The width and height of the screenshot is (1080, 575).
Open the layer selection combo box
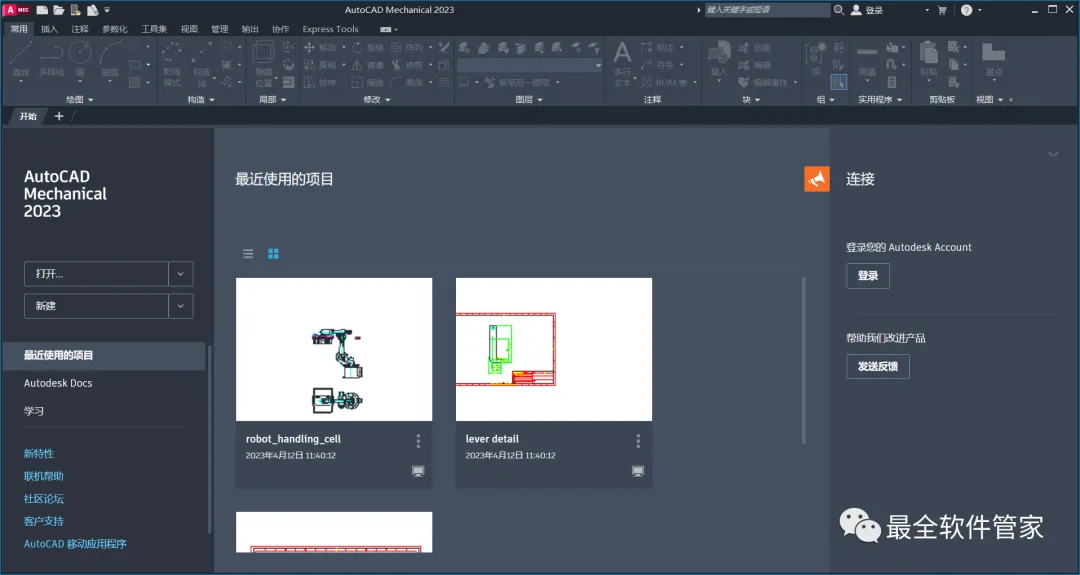pos(530,65)
